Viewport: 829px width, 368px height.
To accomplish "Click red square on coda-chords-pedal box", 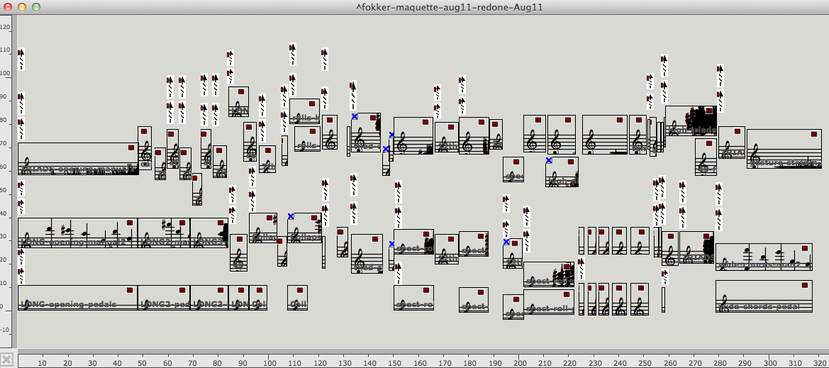I will coord(805,285).
